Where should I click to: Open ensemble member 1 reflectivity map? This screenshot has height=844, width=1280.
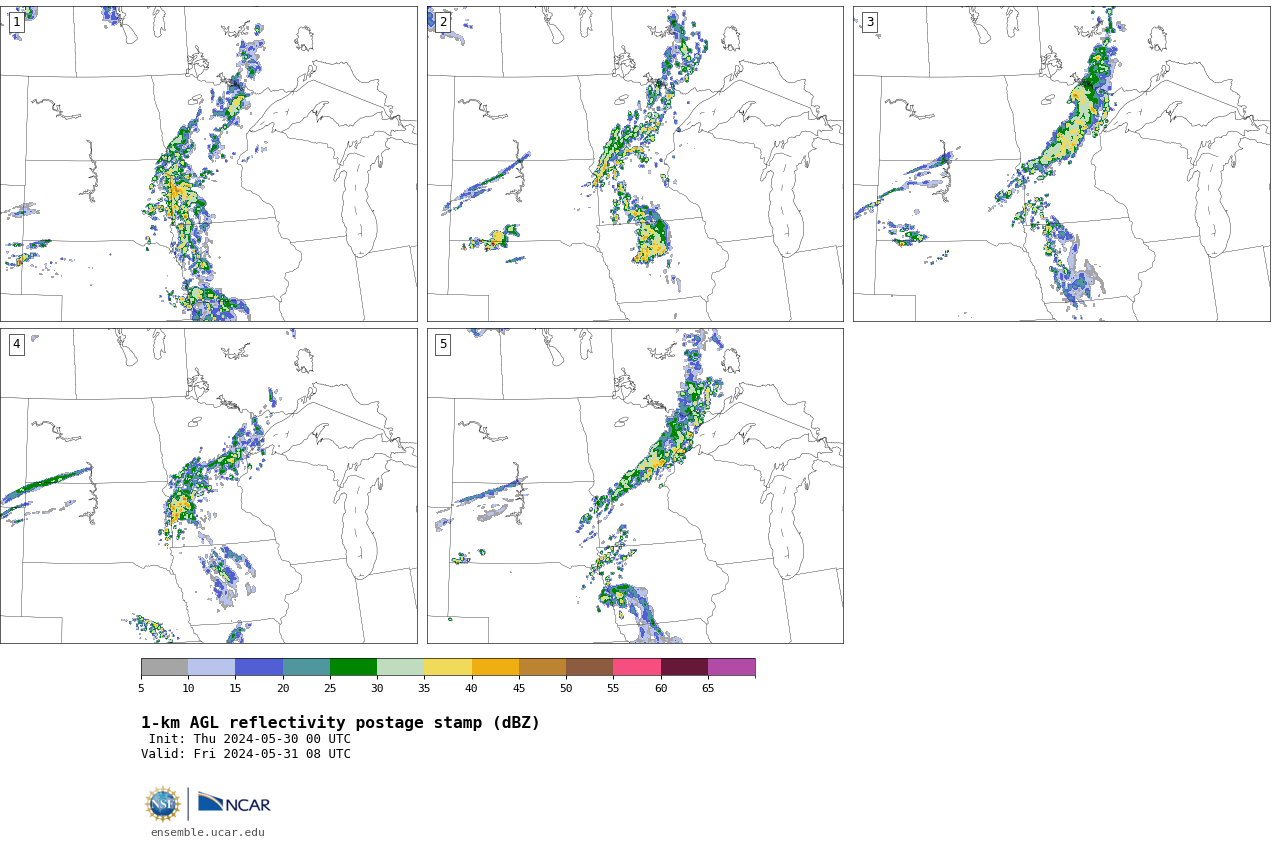point(208,164)
